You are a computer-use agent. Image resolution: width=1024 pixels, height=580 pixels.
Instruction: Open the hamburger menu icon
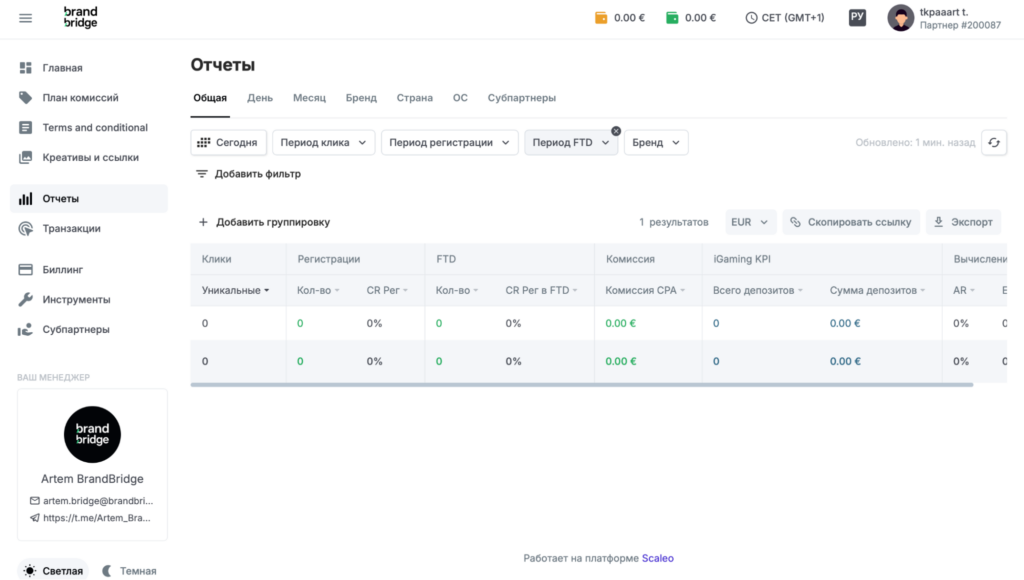25,18
